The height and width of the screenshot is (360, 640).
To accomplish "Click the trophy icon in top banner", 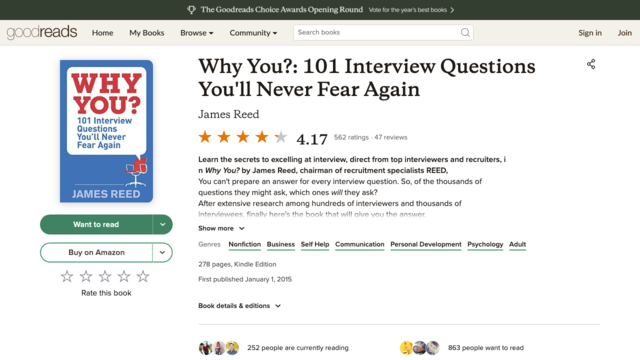I will click(x=191, y=10).
